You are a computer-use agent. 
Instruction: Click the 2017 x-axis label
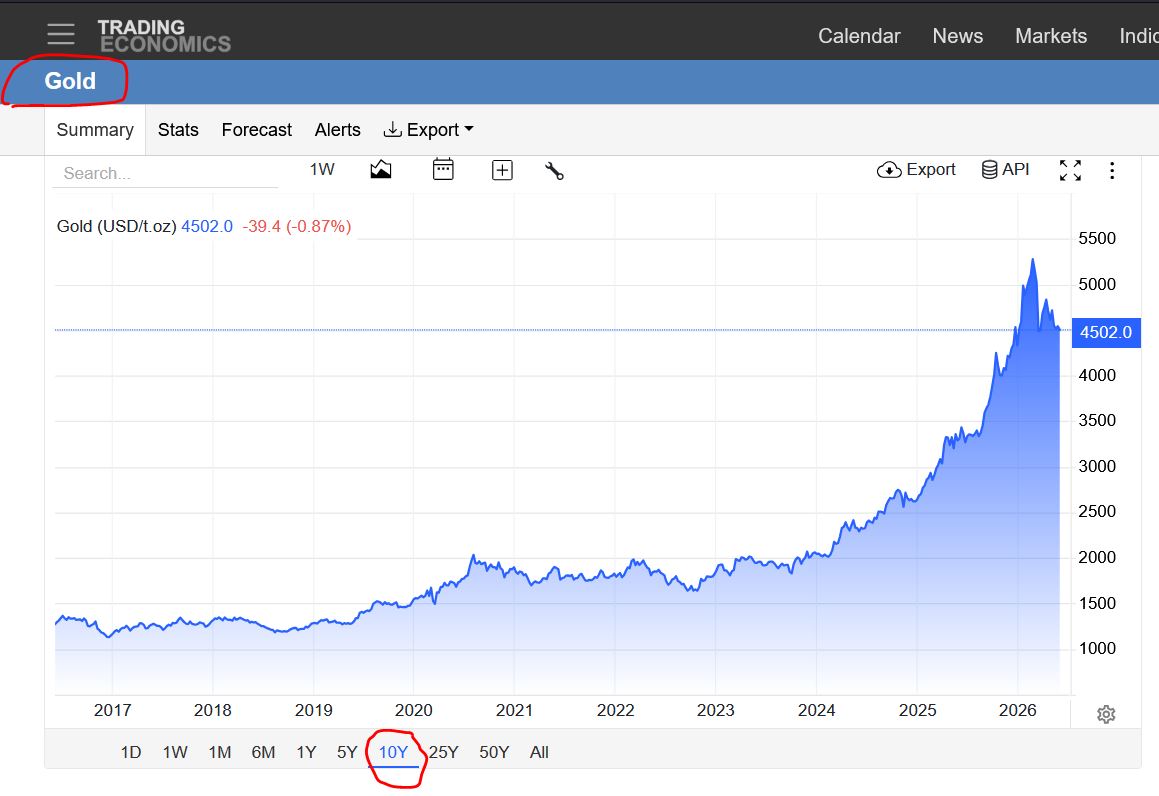click(112, 710)
